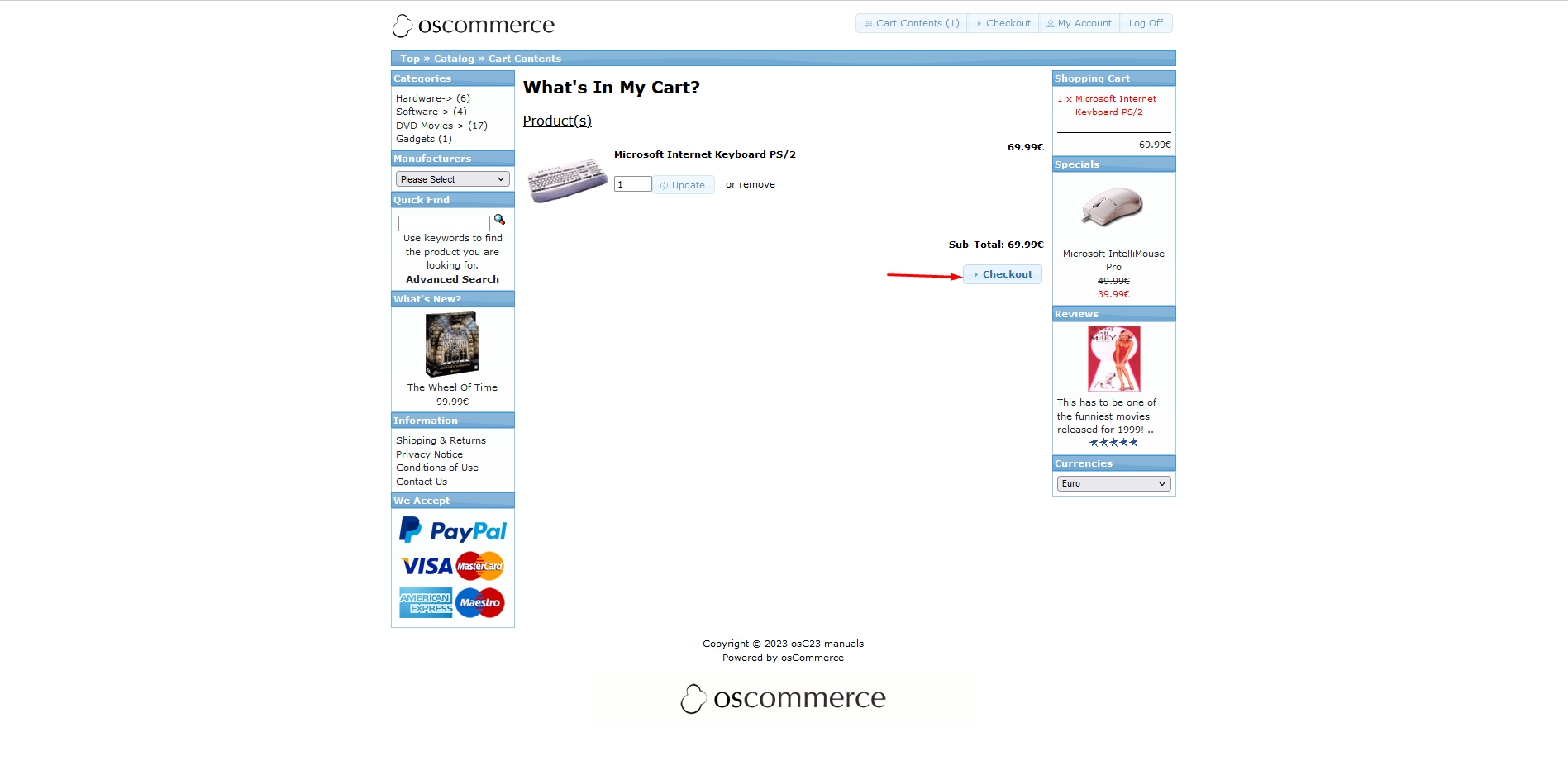Open the Advanced Search link
This screenshot has width=1568, height=770.
452,279
